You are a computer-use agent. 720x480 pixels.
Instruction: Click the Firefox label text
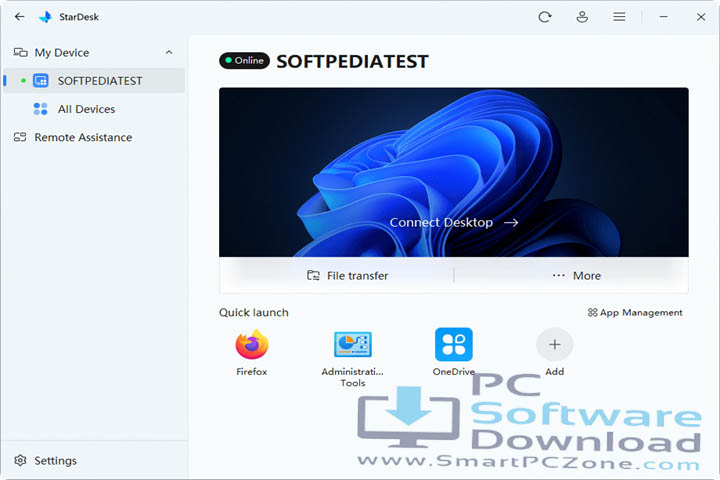[x=252, y=372]
